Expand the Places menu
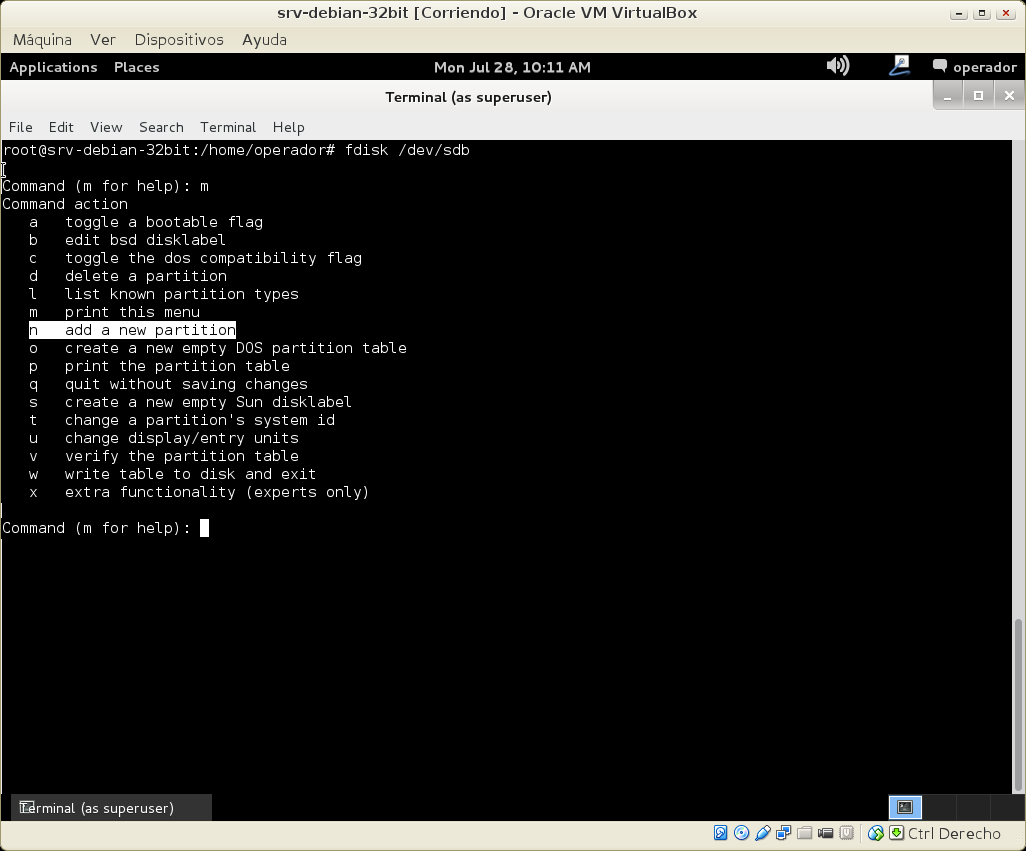Viewport: 1026px width, 851px height. tap(136, 67)
